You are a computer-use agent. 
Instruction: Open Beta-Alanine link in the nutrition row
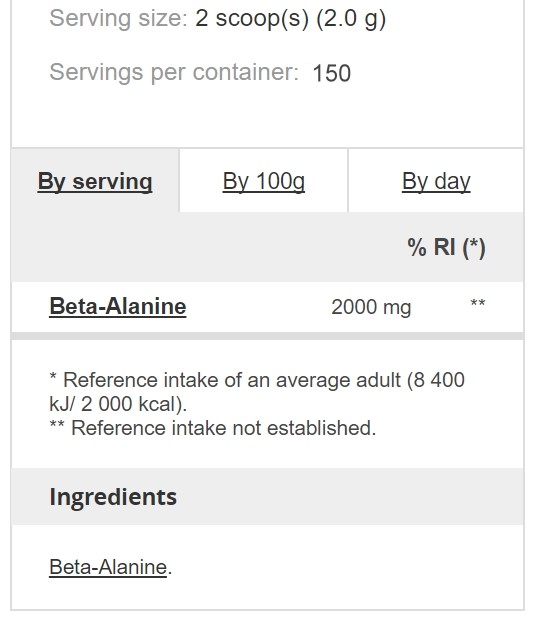(x=118, y=307)
